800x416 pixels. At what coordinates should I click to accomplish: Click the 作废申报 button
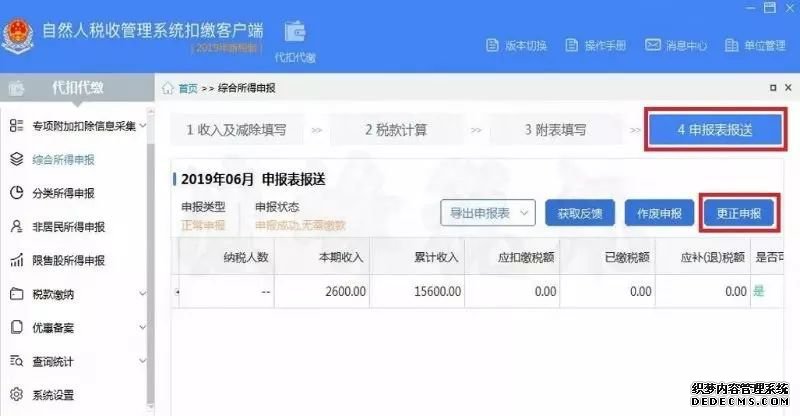coord(659,213)
